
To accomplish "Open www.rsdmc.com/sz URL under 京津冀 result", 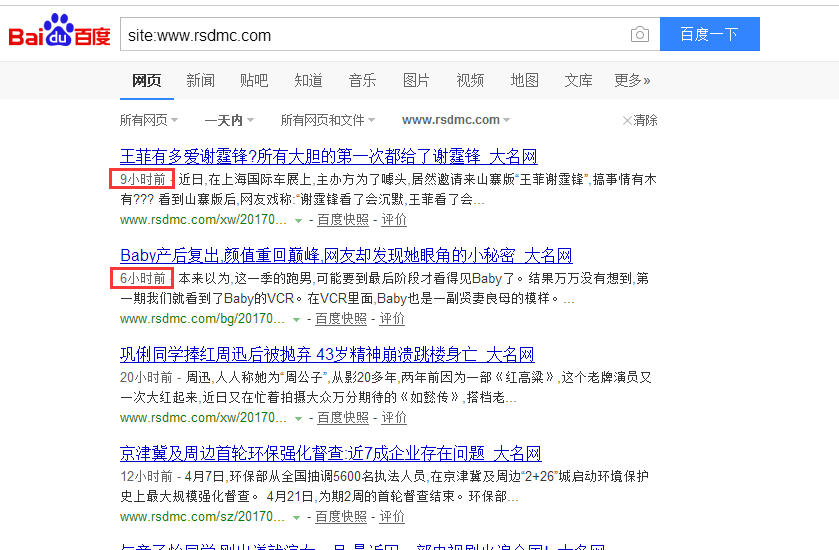I will click(202, 517).
